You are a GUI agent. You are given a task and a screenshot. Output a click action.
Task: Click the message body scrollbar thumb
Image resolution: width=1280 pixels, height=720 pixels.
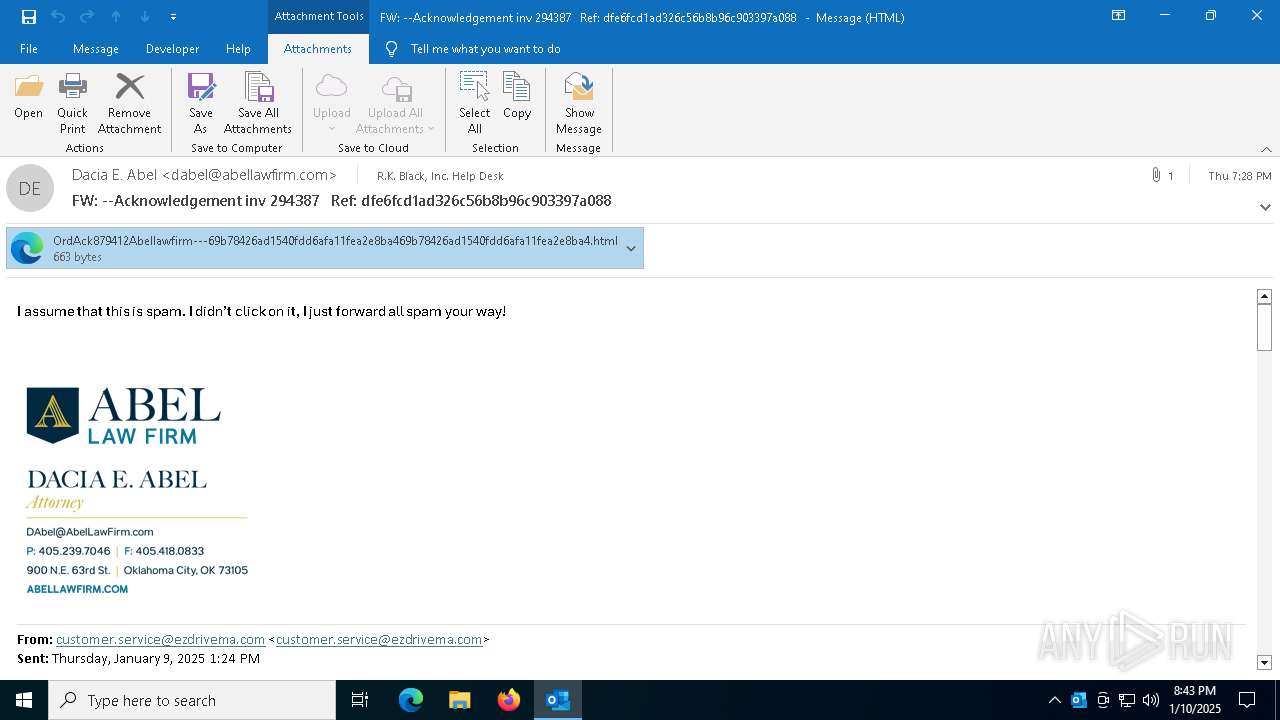point(1264,327)
